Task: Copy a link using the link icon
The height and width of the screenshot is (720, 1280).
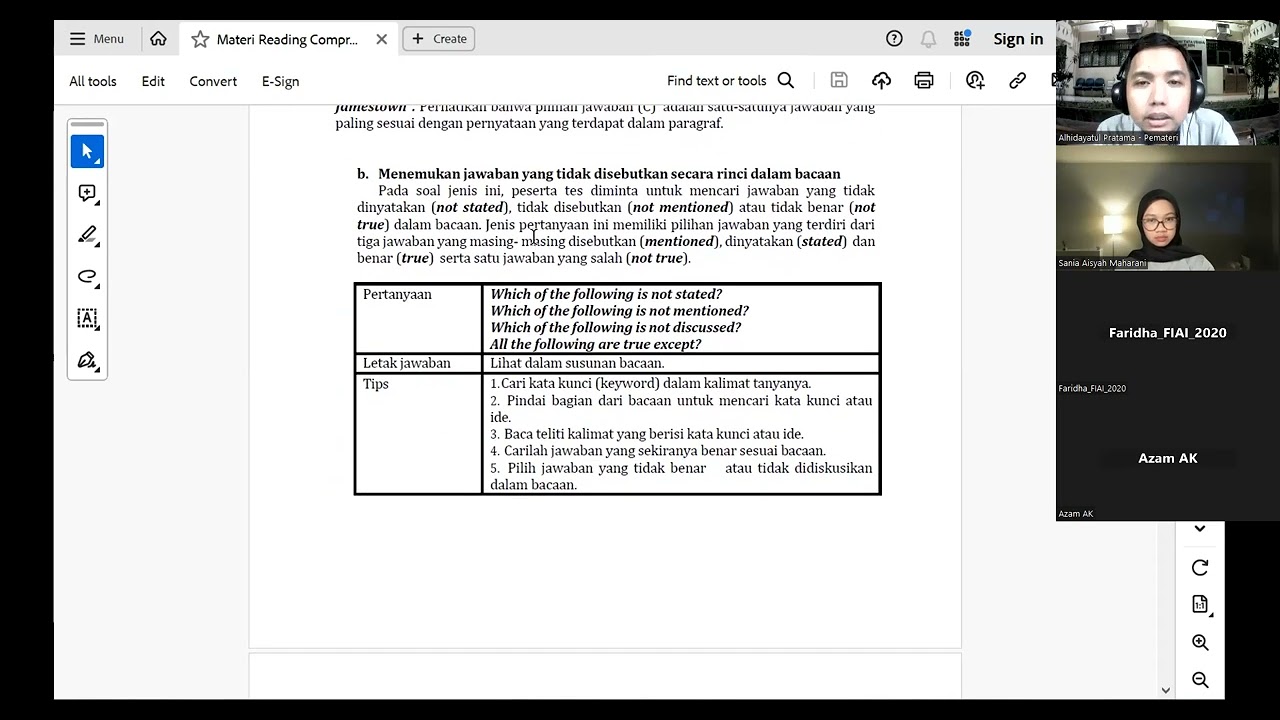Action: [x=1017, y=81]
